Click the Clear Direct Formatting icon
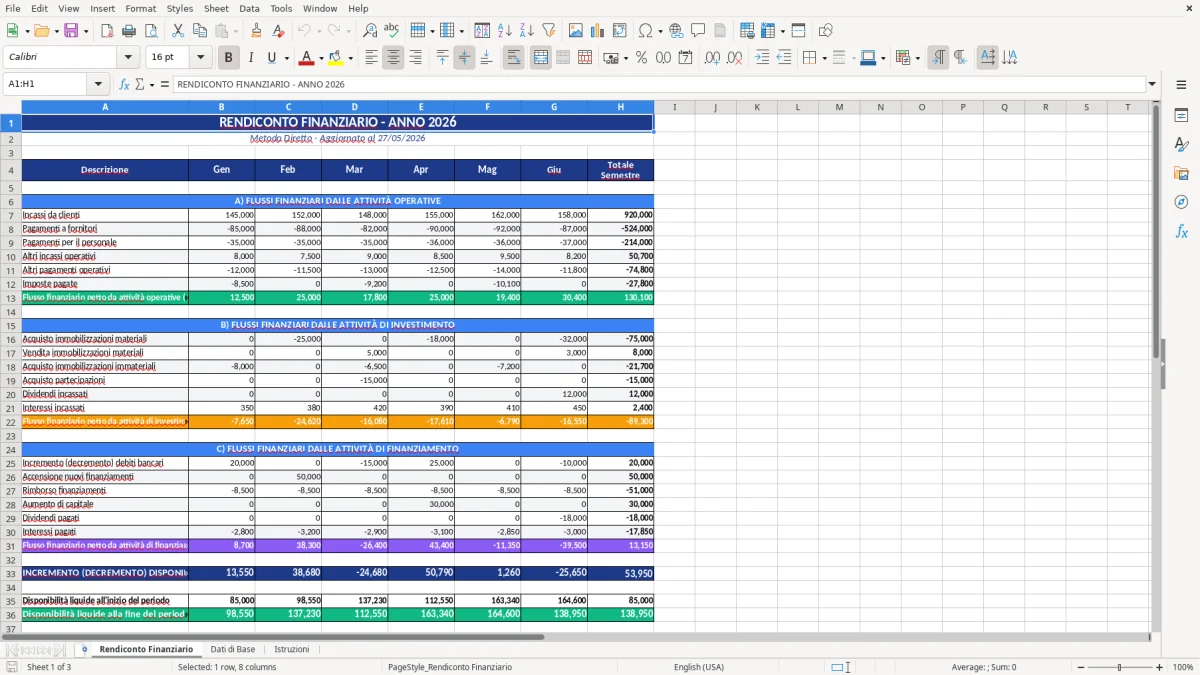Screen dimensions: 1200x675 tap(278, 31)
